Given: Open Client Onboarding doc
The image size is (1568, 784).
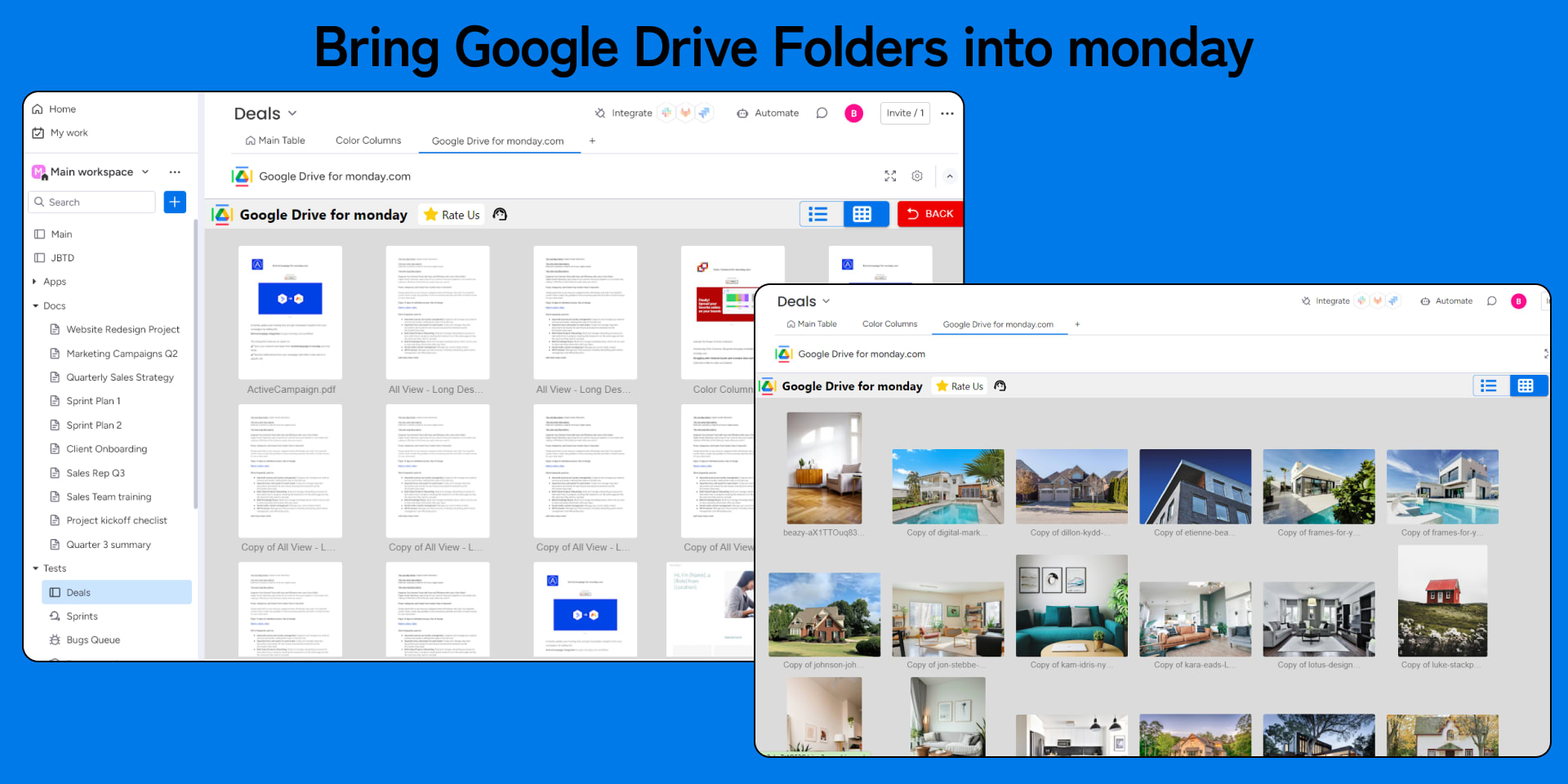Looking at the screenshot, I should click(x=98, y=449).
